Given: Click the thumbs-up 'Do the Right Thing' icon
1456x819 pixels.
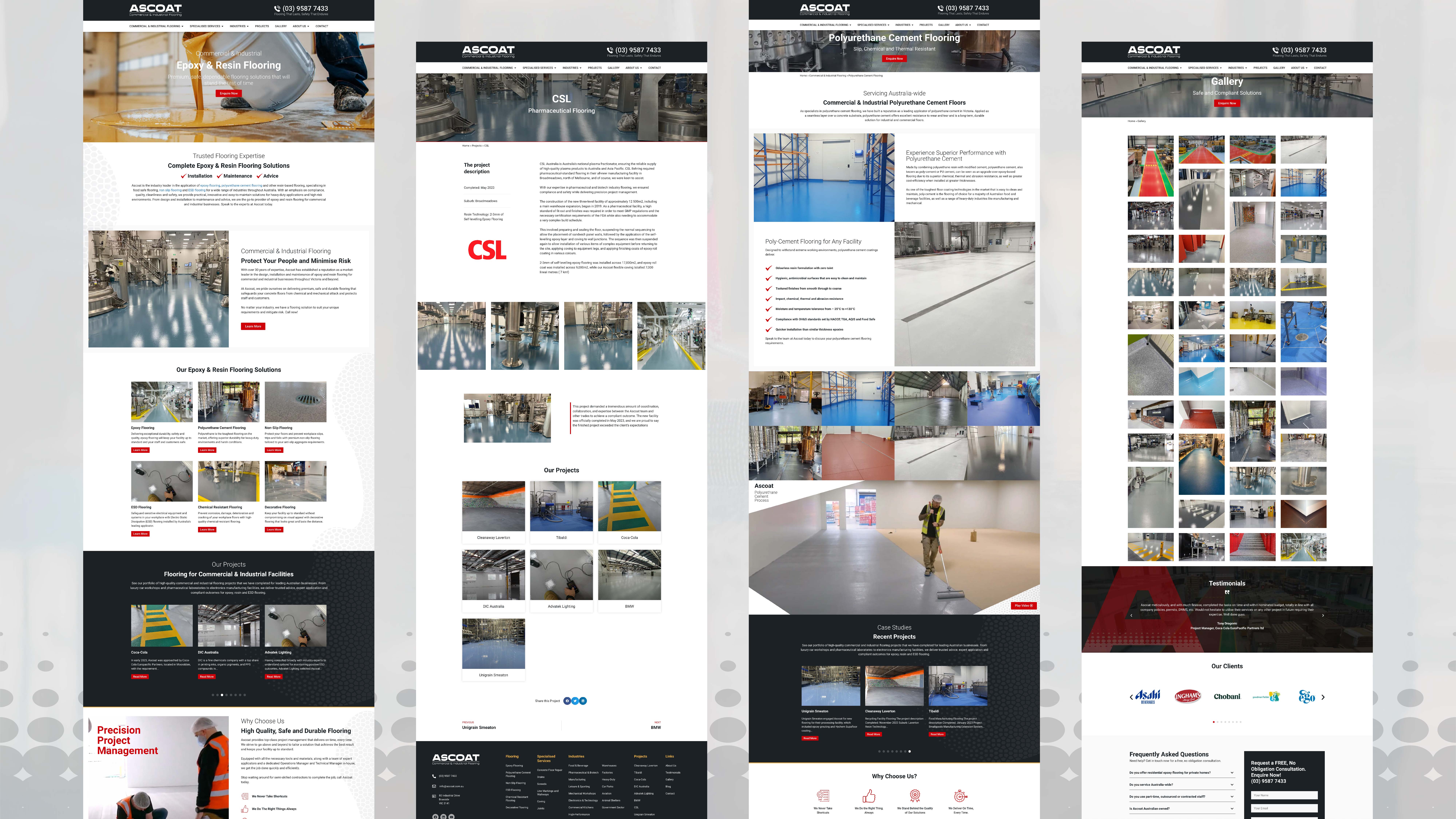Looking at the screenshot, I should 869,796.
